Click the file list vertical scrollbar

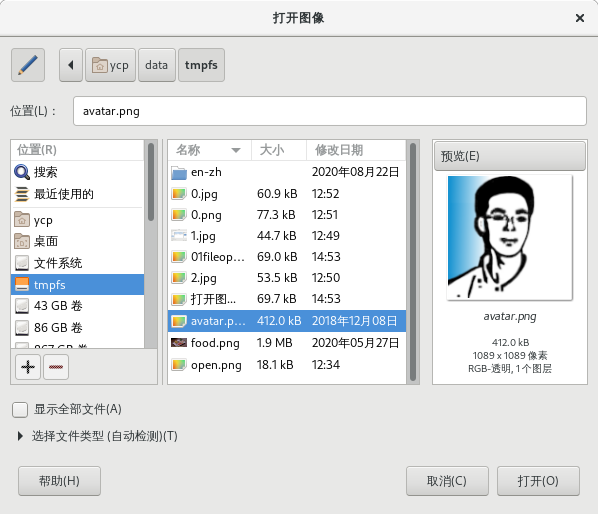(413, 262)
